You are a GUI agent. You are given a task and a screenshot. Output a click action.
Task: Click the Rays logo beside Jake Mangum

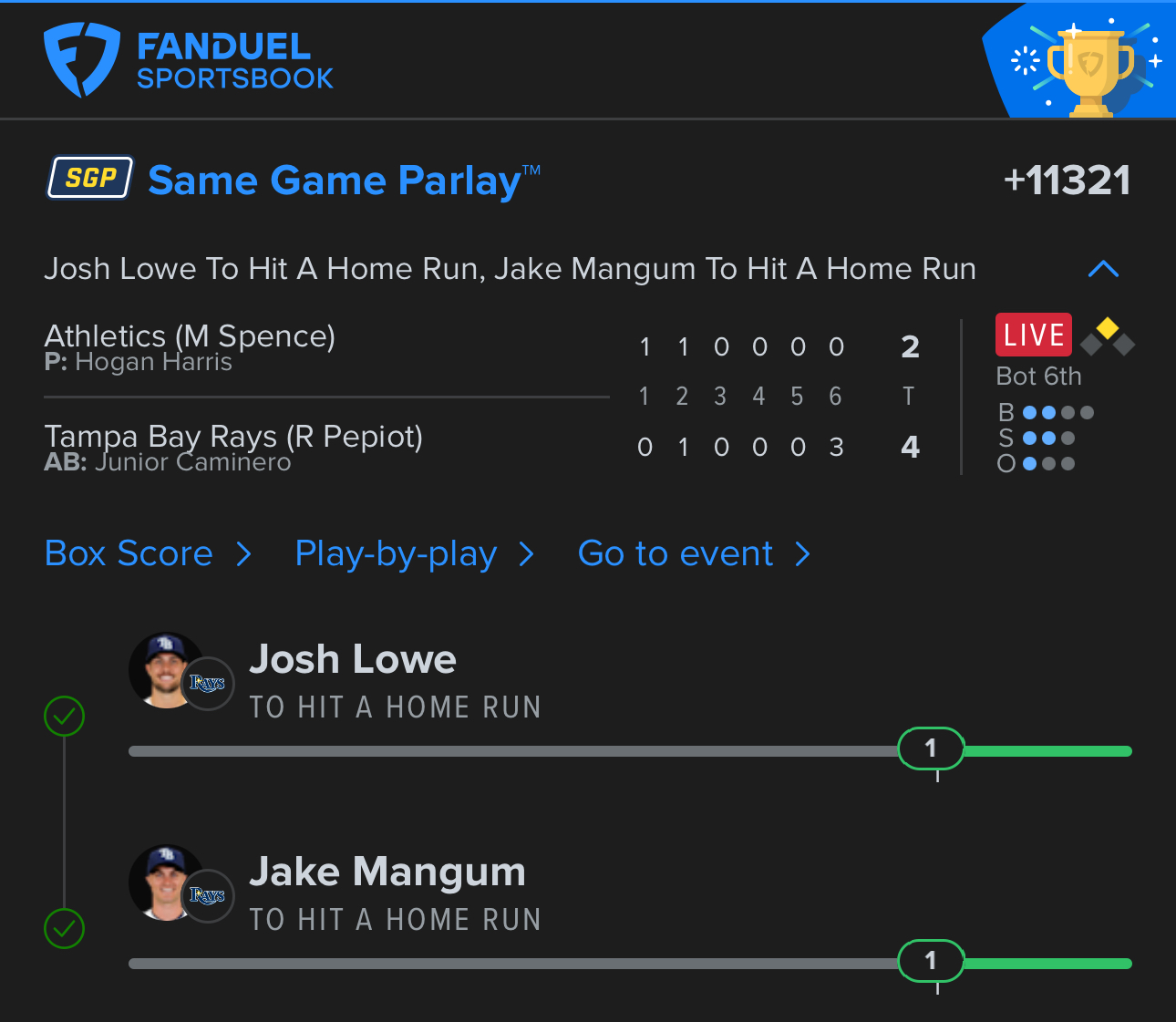(208, 895)
